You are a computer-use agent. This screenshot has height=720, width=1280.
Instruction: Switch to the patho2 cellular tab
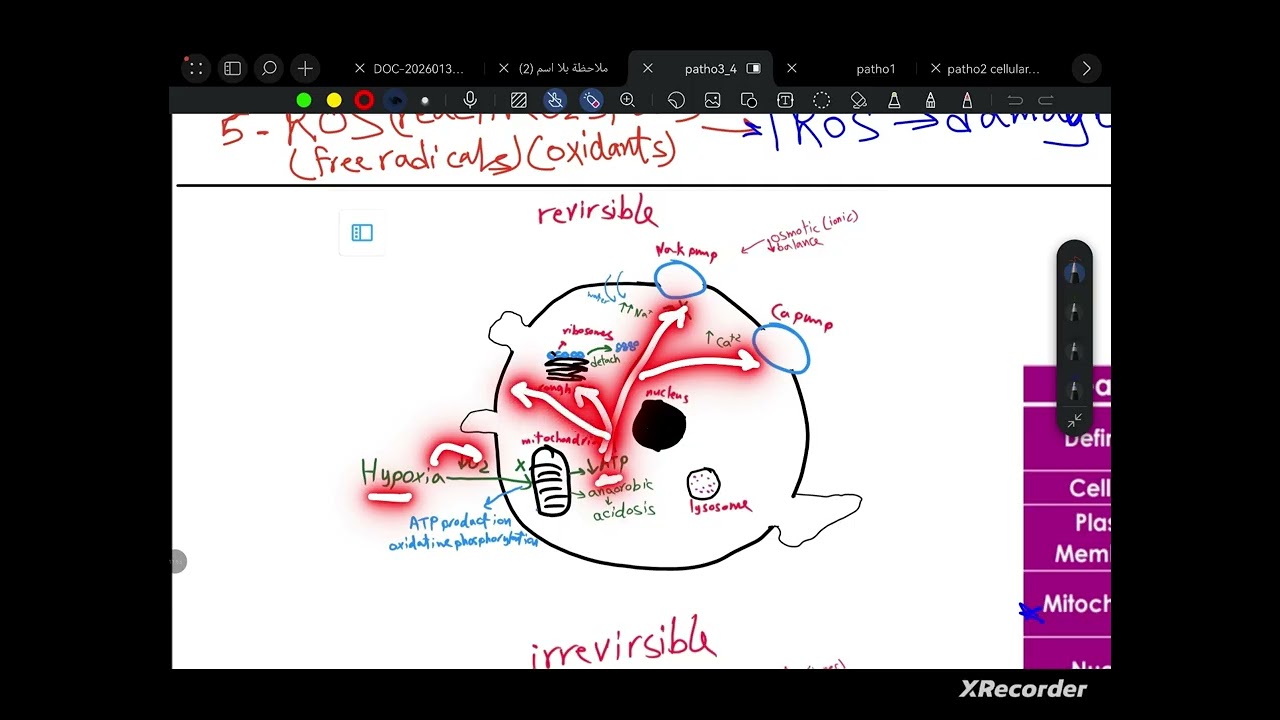click(993, 69)
